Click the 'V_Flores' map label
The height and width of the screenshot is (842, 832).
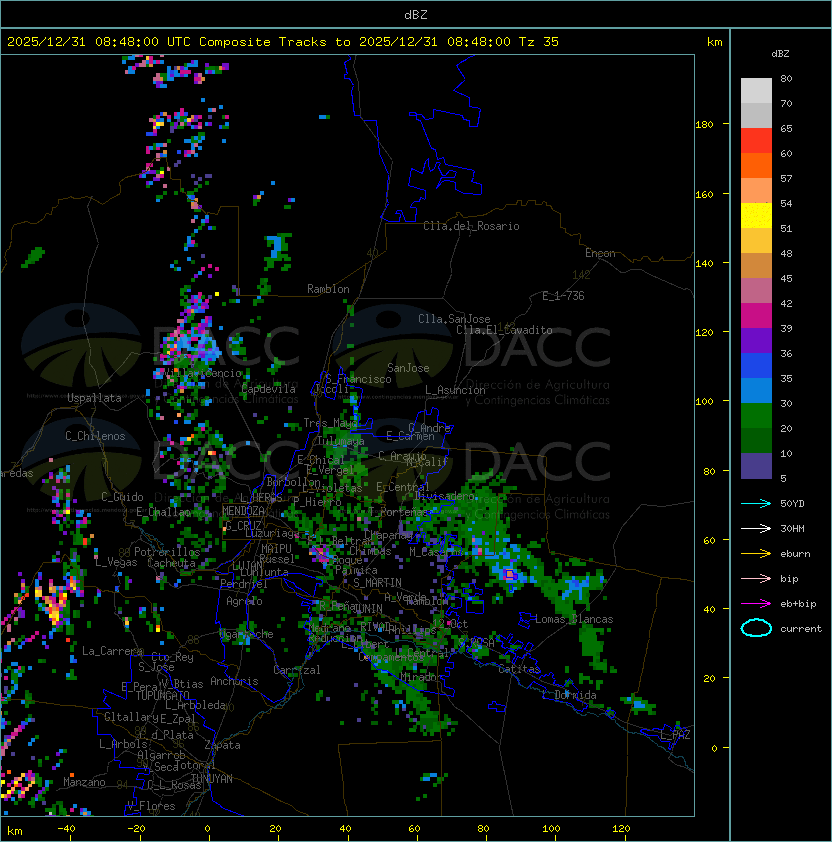tap(151, 806)
